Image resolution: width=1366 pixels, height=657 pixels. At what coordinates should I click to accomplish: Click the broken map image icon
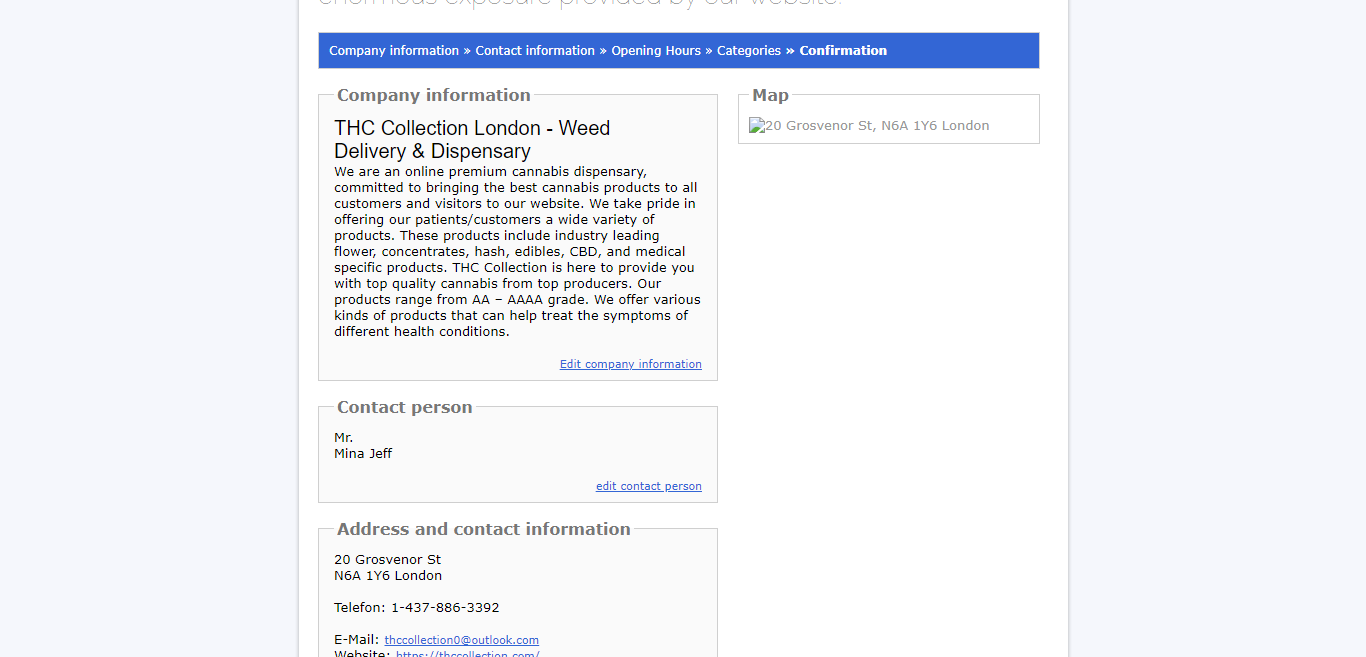point(757,126)
